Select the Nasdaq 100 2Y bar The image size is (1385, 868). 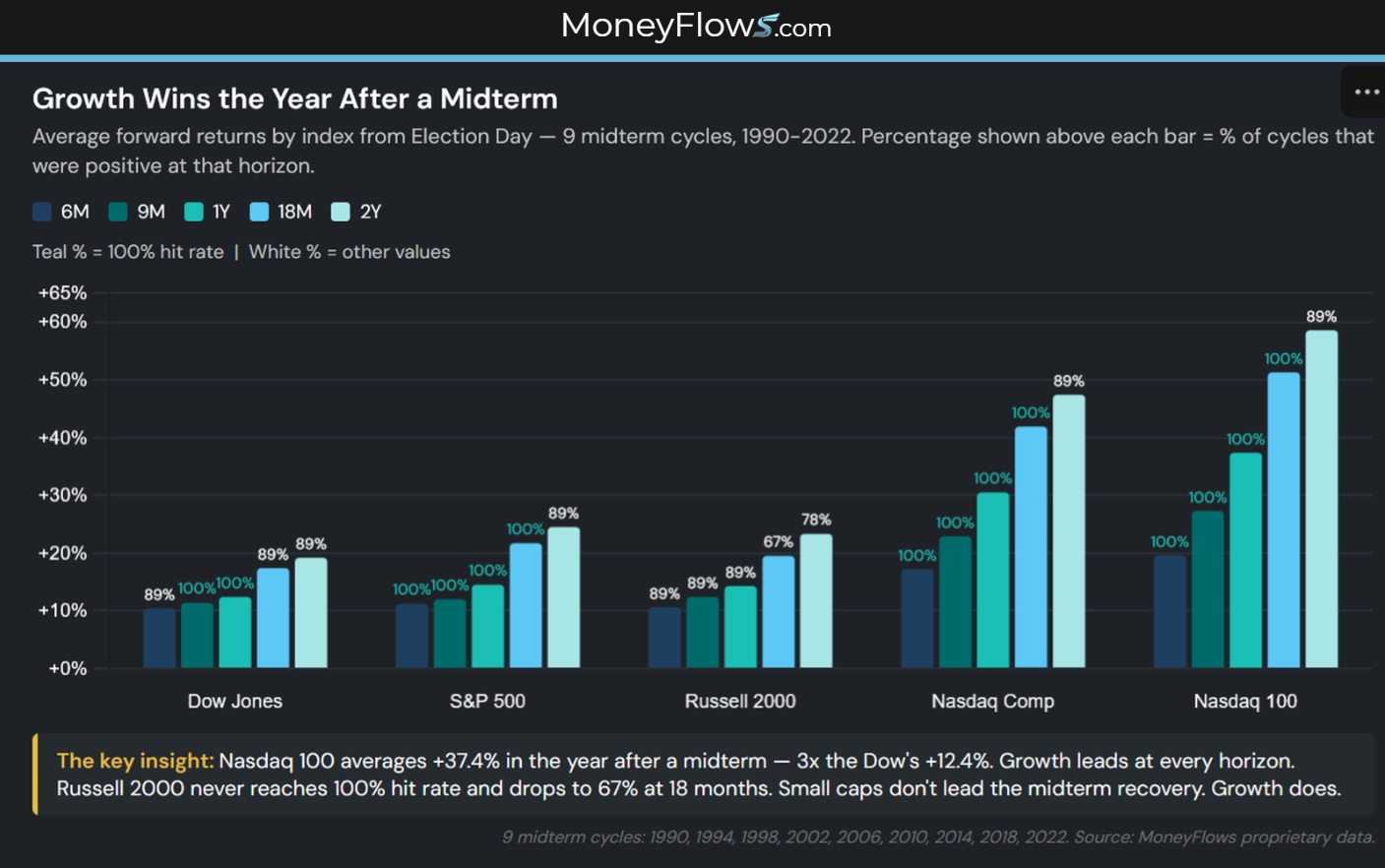click(x=1322, y=499)
